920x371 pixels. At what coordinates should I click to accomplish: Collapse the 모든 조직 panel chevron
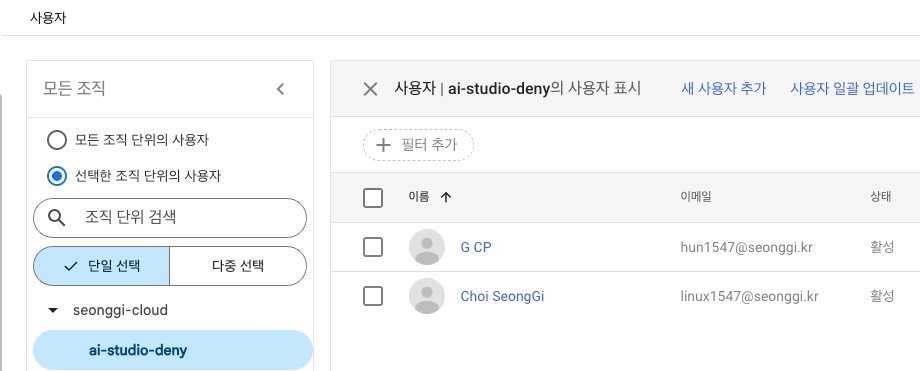click(x=280, y=89)
